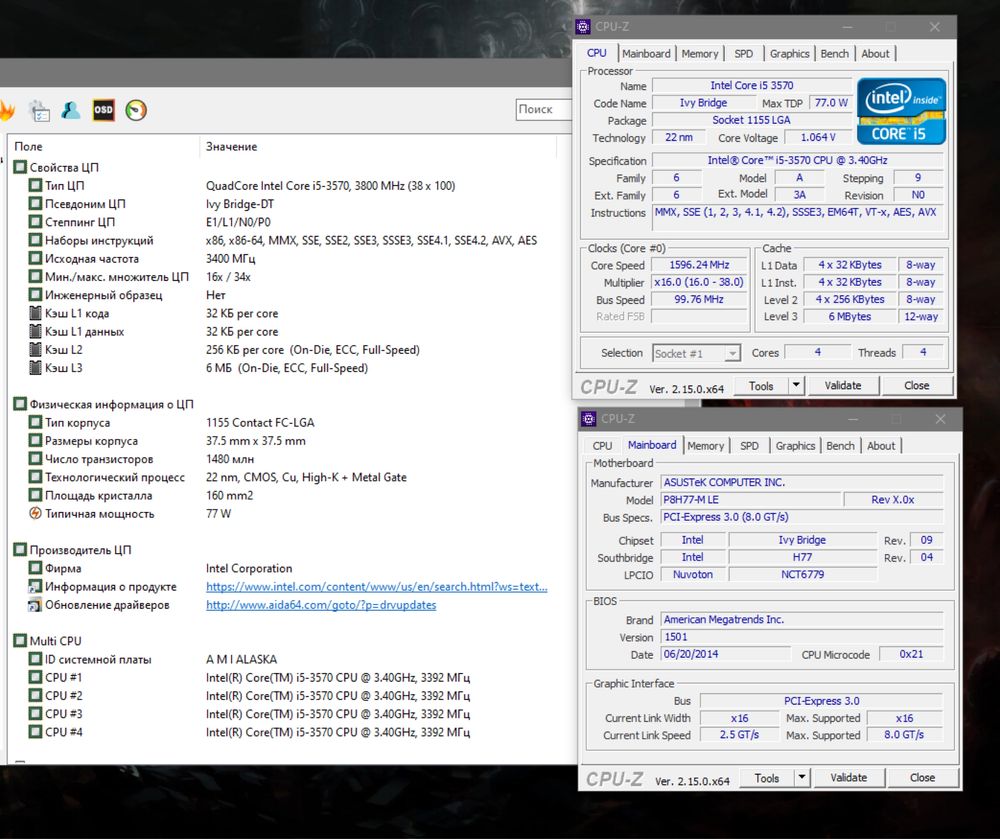Image resolution: width=1000 pixels, height=839 pixels.
Task: Click the CPU-Z app icon in bottom window title bar
Action: pos(589,419)
